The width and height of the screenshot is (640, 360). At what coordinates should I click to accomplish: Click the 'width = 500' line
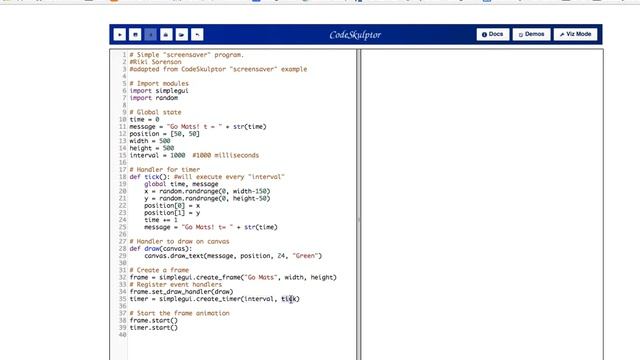click(x=150, y=141)
